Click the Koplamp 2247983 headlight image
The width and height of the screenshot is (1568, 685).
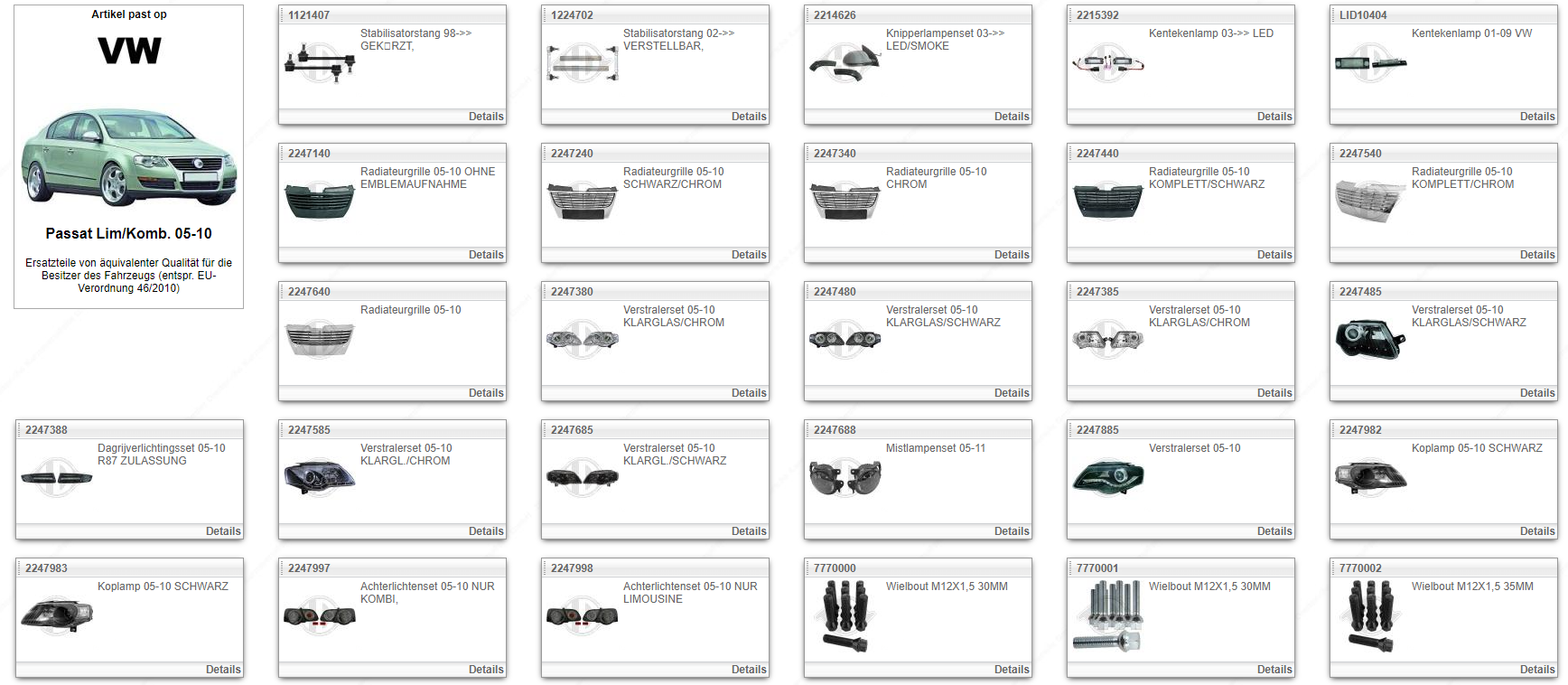coord(57,615)
